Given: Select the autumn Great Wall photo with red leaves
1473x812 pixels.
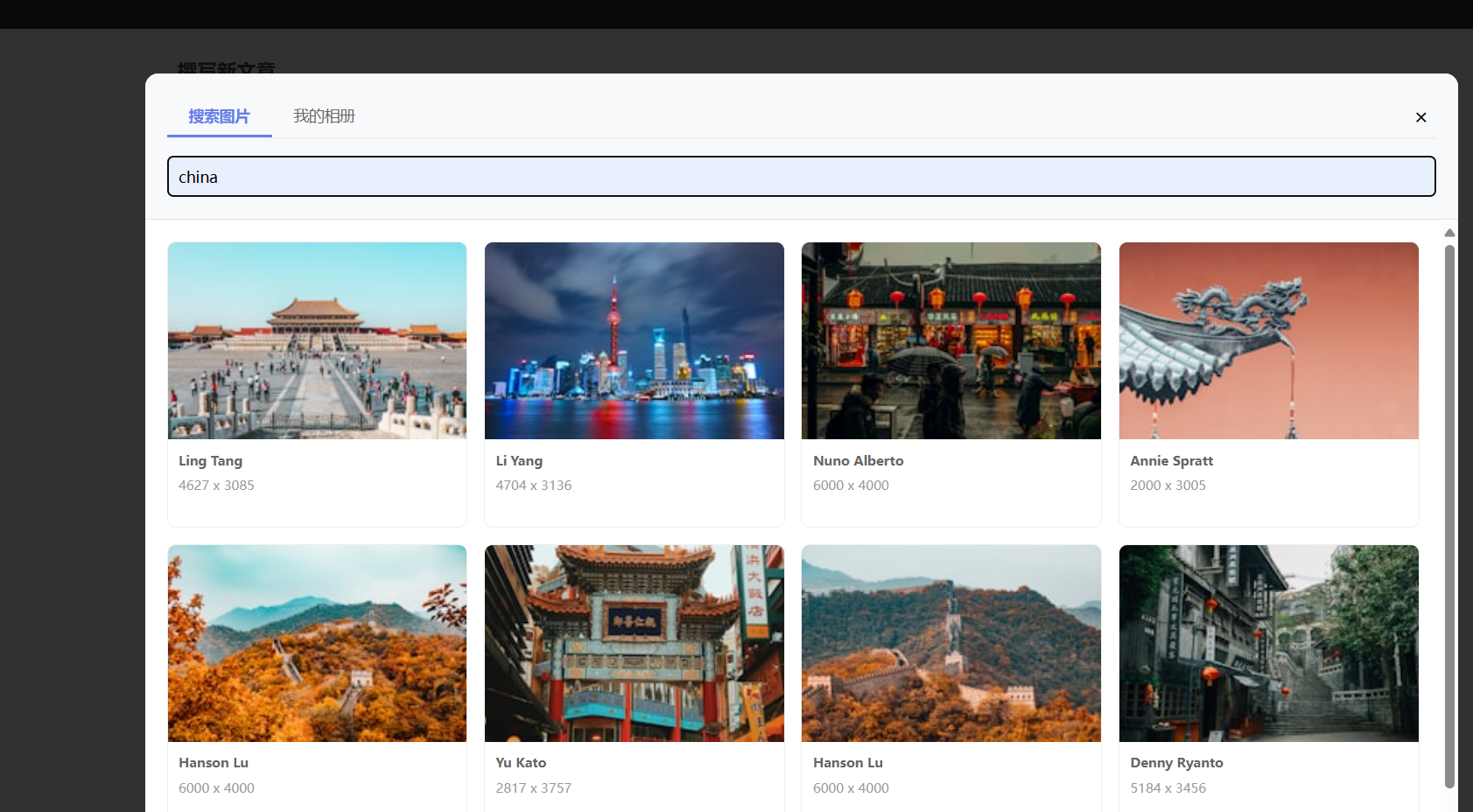Looking at the screenshot, I should 317,643.
